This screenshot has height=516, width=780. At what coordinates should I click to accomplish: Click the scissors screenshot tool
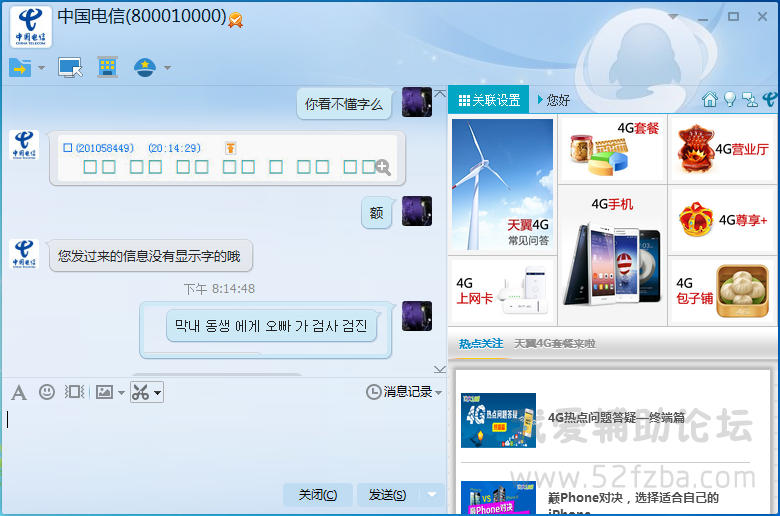[x=141, y=392]
